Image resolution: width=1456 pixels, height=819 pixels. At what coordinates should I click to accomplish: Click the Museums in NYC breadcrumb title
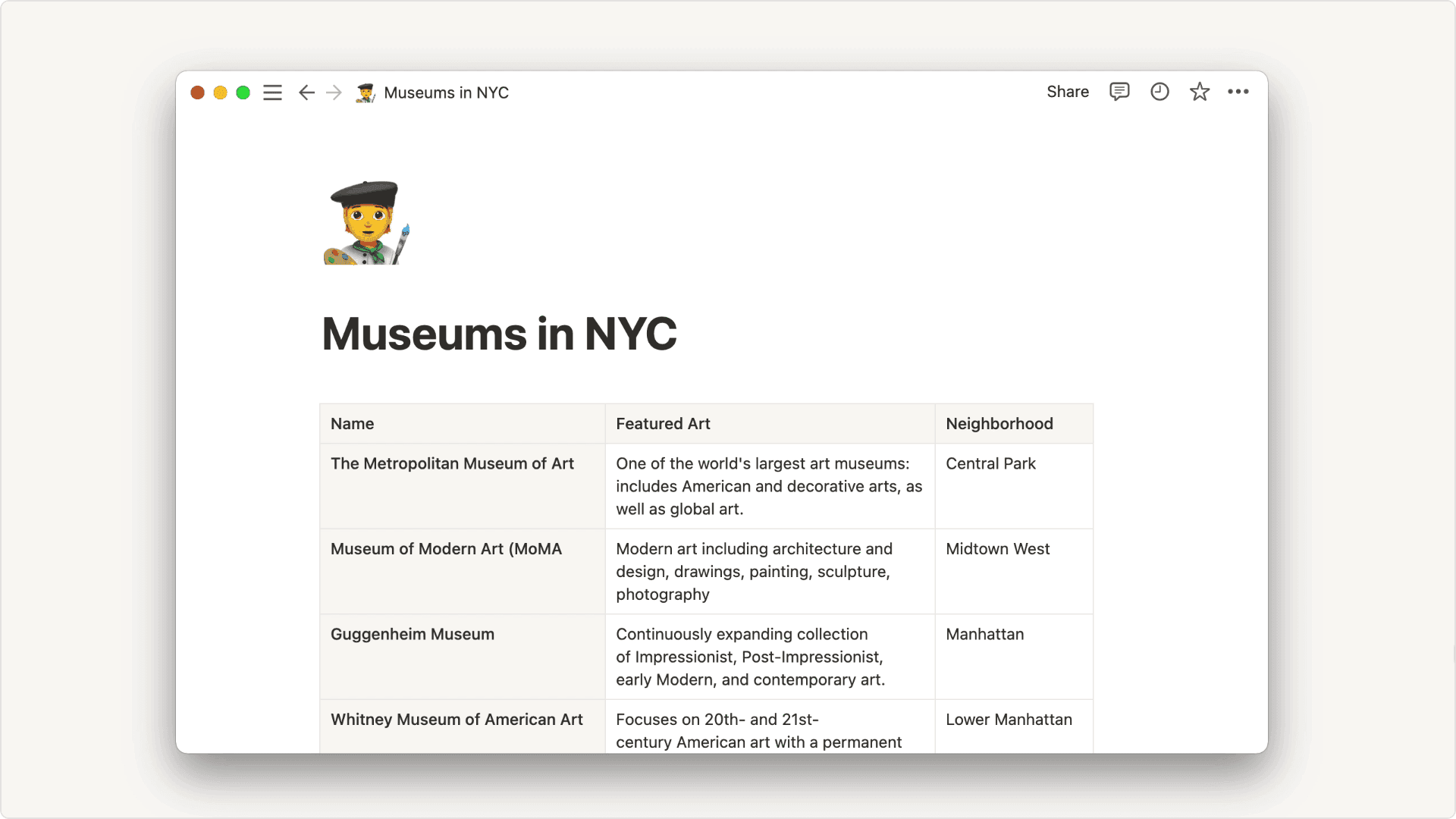[446, 93]
